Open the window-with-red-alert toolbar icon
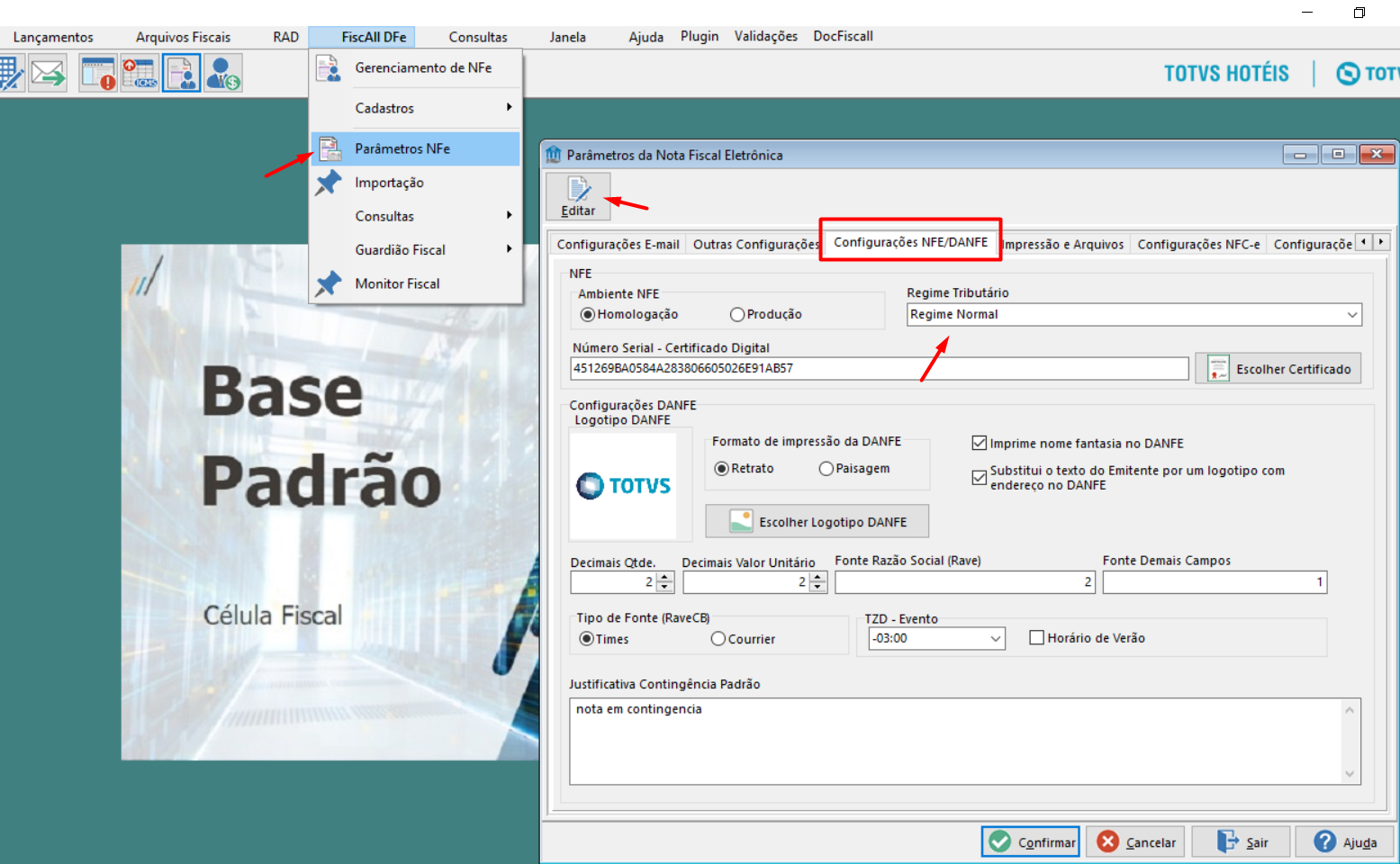Viewport: 1400px width, 864px height. tap(97, 74)
